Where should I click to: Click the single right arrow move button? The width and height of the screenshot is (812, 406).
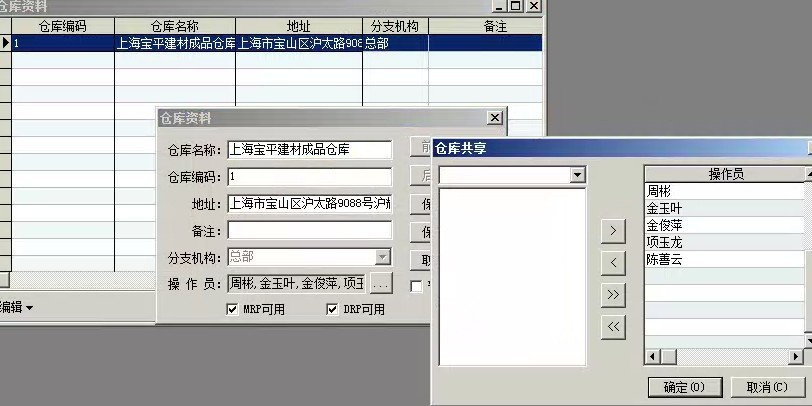coord(612,231)
